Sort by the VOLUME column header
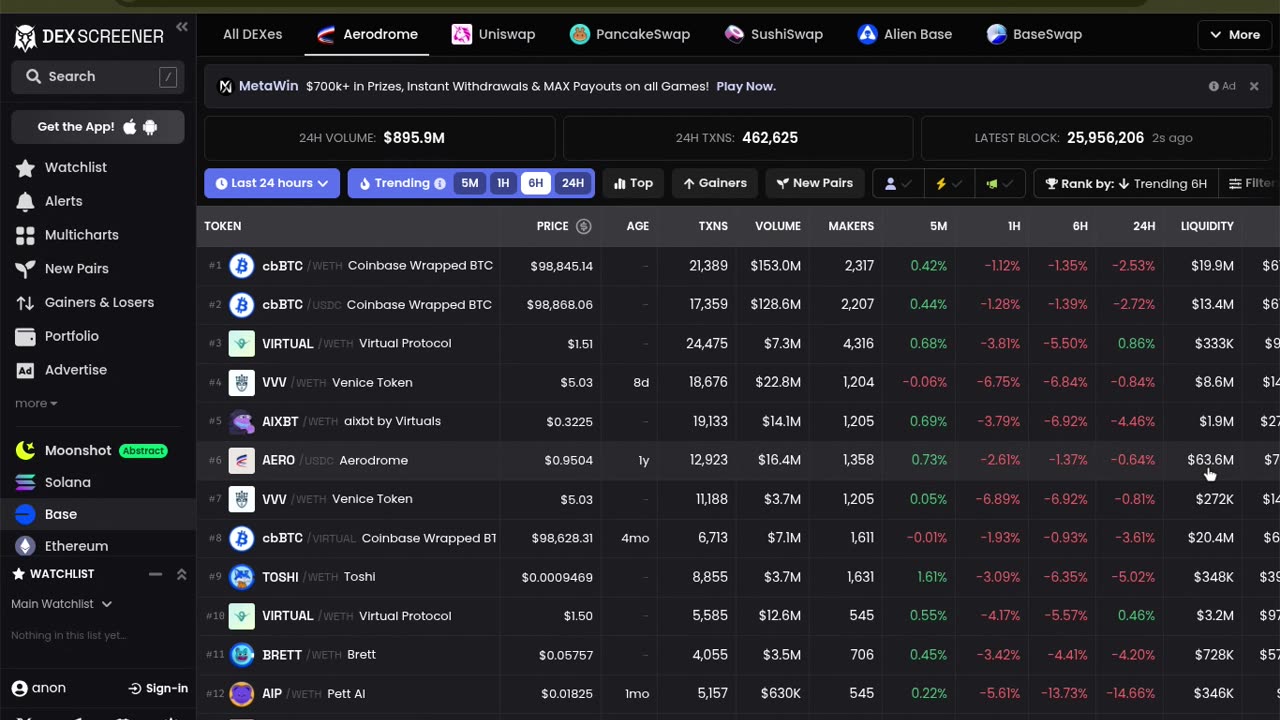1280x720 pixels. click(x=777, y=226)
